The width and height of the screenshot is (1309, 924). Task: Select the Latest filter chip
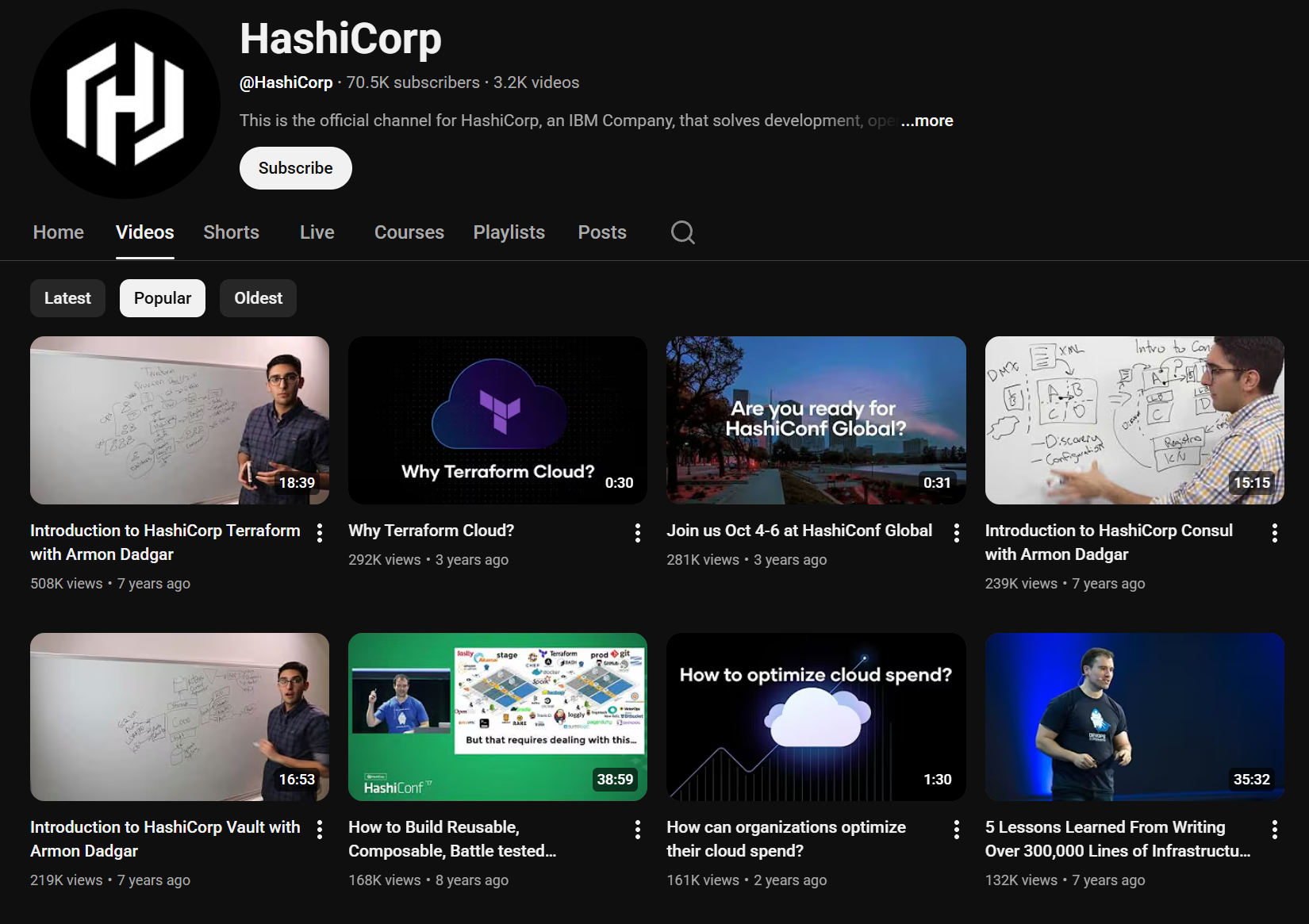click(67, 297)
